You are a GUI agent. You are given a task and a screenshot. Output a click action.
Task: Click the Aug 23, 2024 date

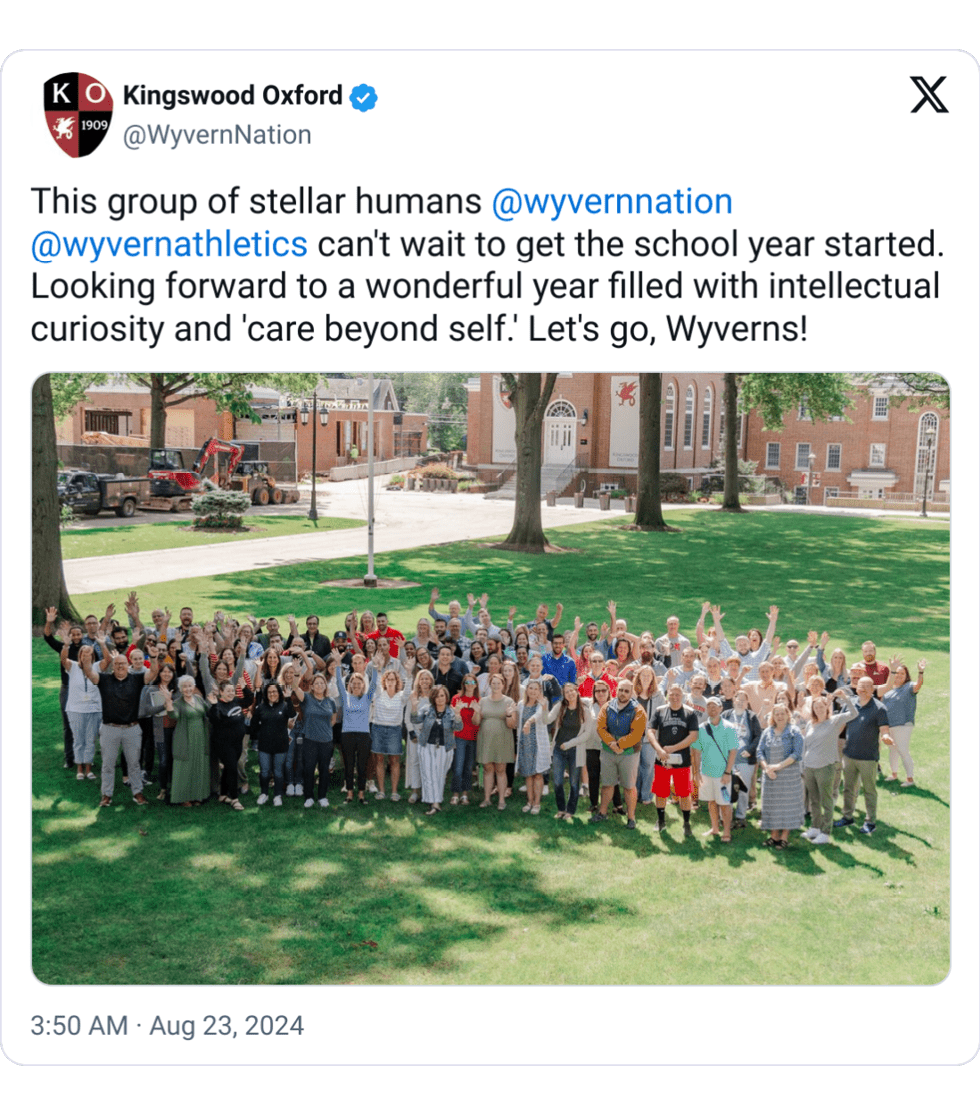[226, 1025]
